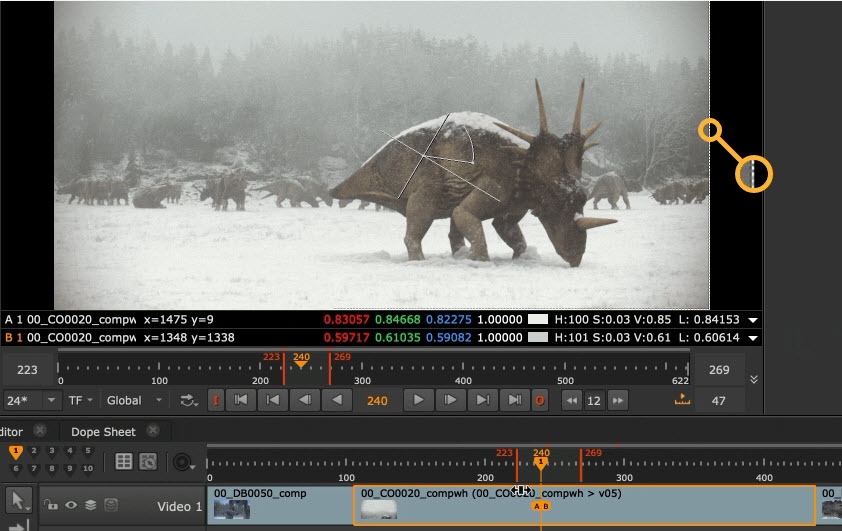Image resolution: width=842 pixels, height=531 pixels.
Task: Click the 223 in marker on sequence timeline
Action: pos(516,465)
